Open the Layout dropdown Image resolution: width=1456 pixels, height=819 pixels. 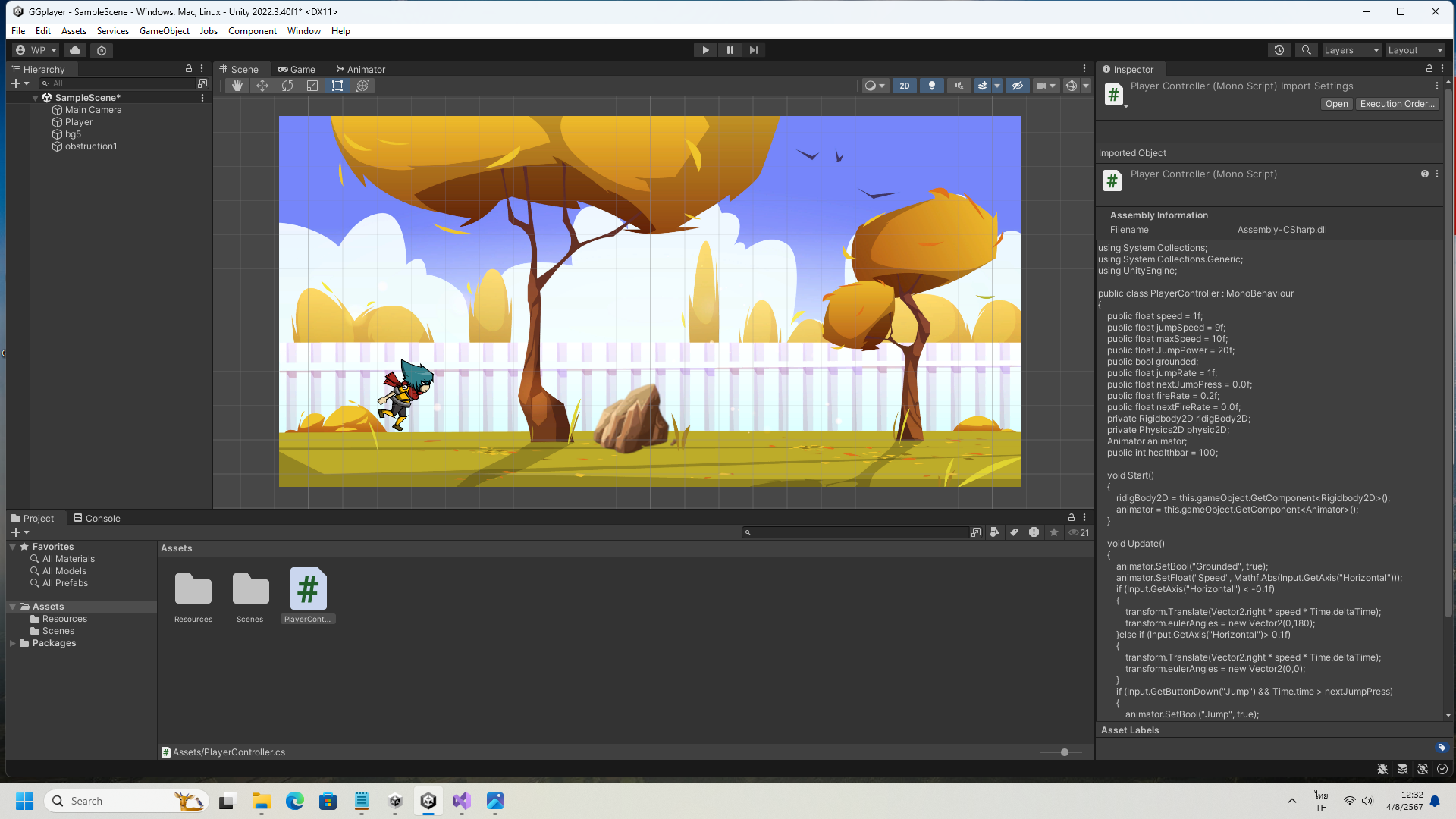coord(1415,50)
